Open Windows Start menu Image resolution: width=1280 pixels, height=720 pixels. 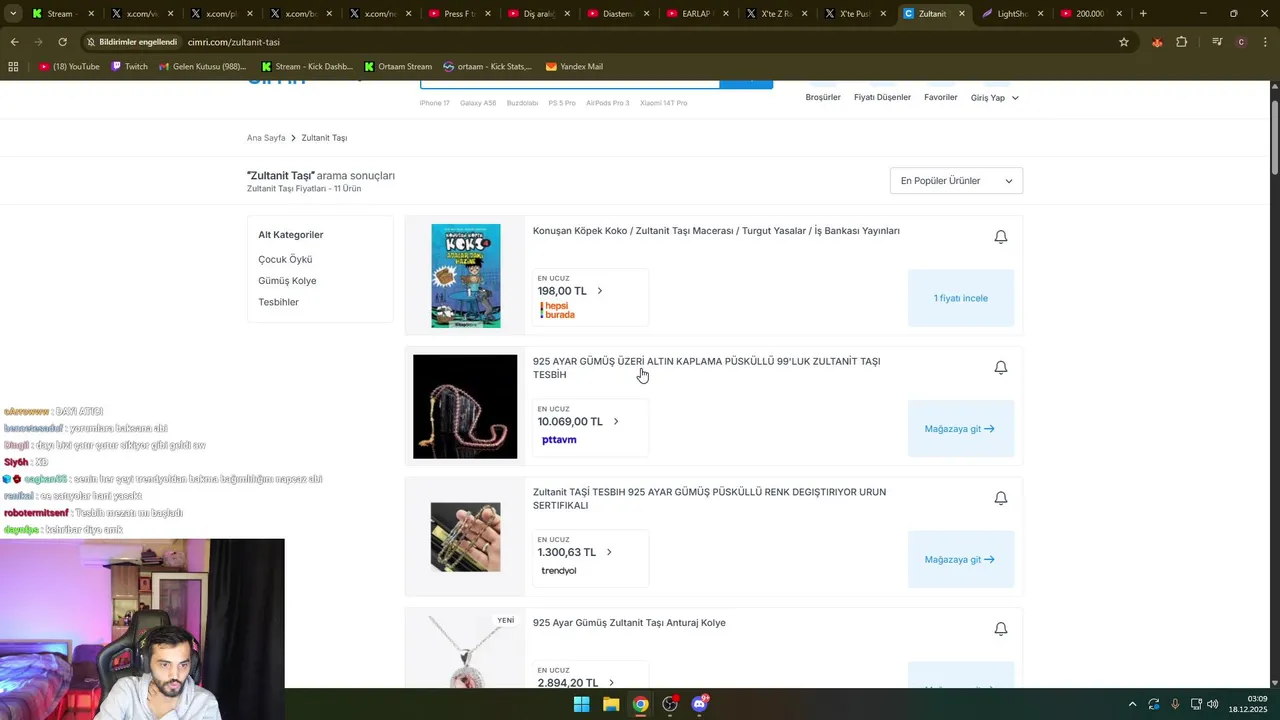click(581, 704)
